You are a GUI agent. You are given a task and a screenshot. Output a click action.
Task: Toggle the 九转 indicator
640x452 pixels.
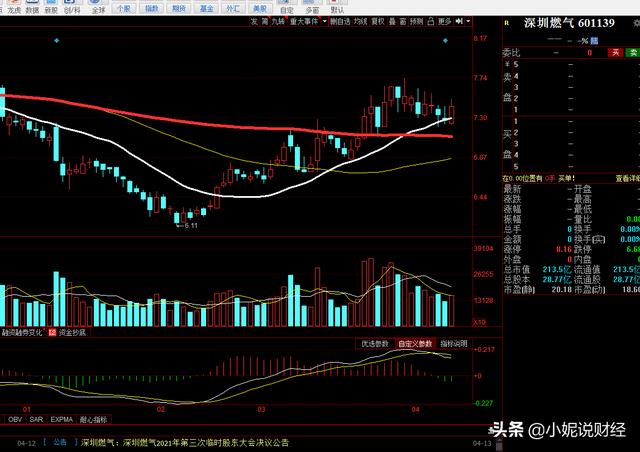278,21
